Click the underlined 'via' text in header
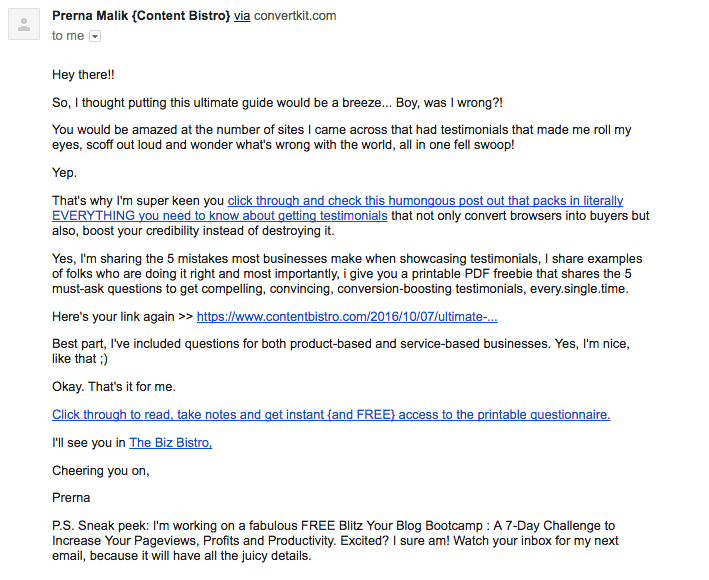The height and width of the screenshot is (580, 709). pos(242,16)
